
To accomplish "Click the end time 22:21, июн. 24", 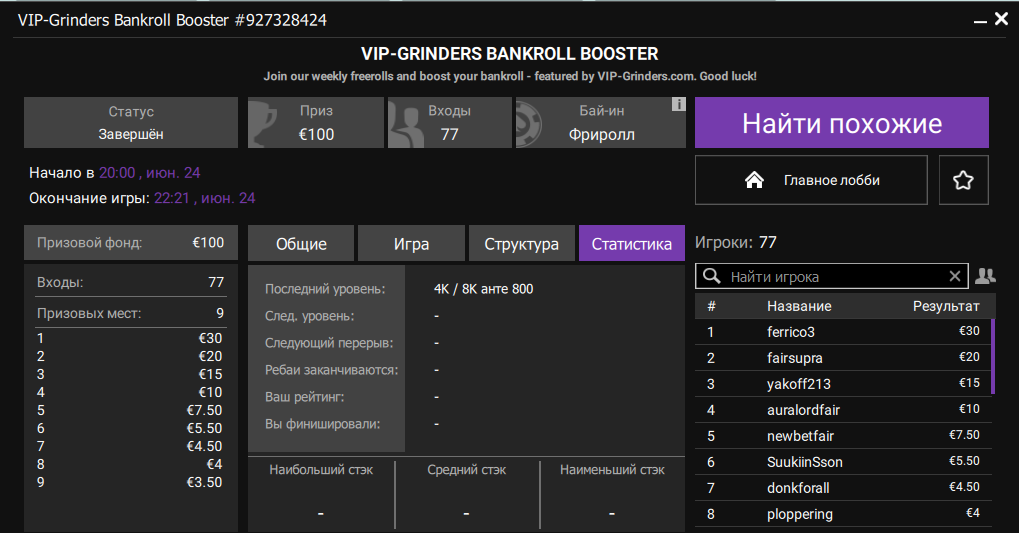I will point(205,198).
